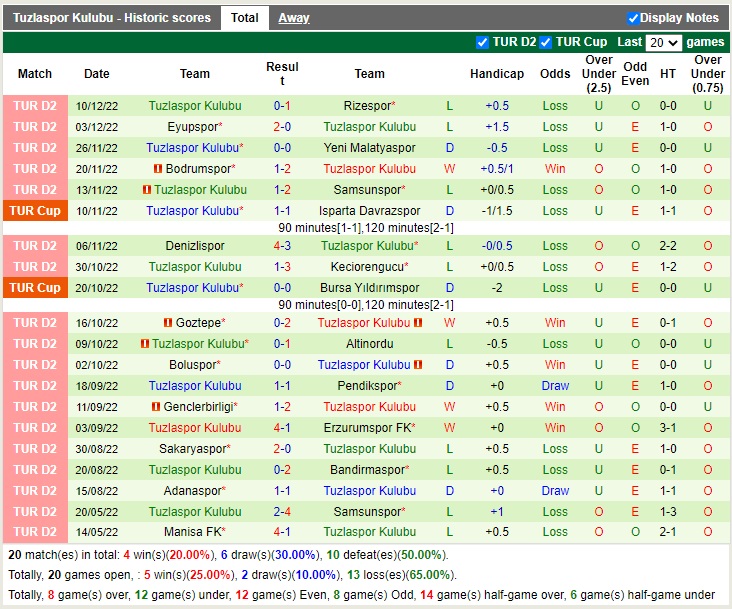Viewport: 732px width, 609px height.
Task: Click handicap value -1/1.5 in Isparta row
Action: (x=497, y=211)
